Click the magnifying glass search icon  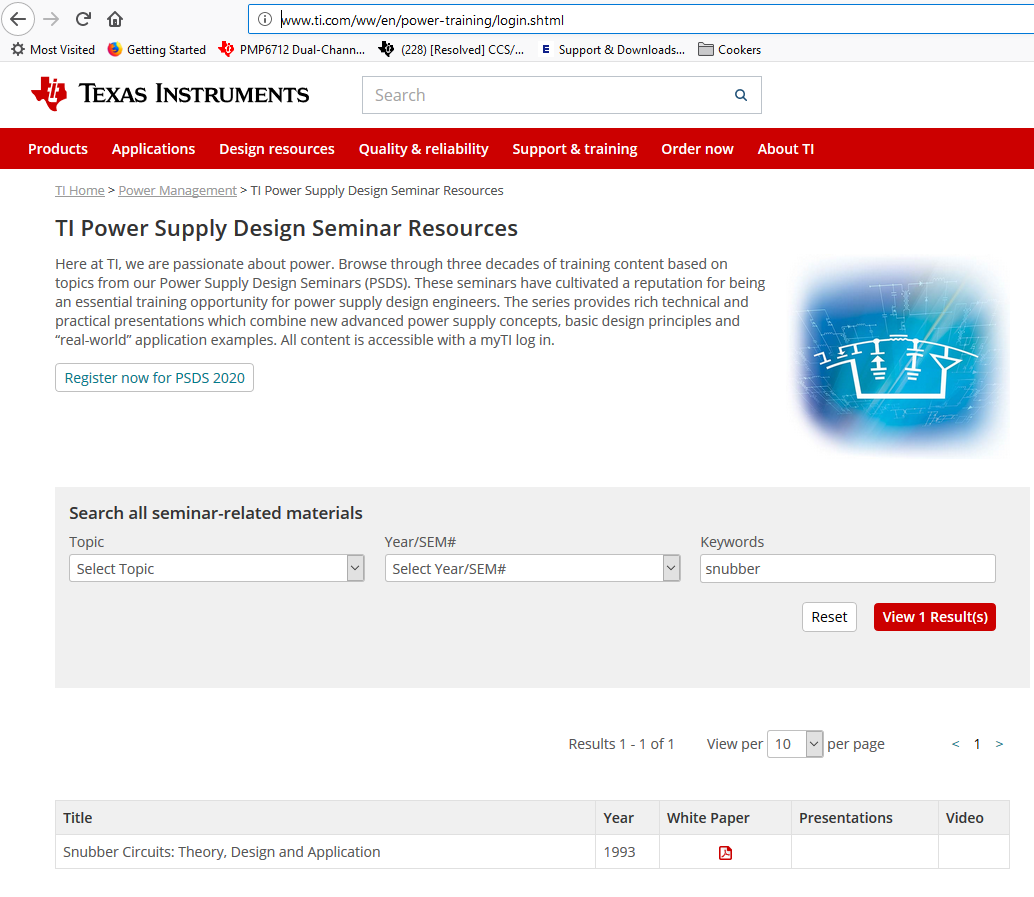tap(741, 95)
